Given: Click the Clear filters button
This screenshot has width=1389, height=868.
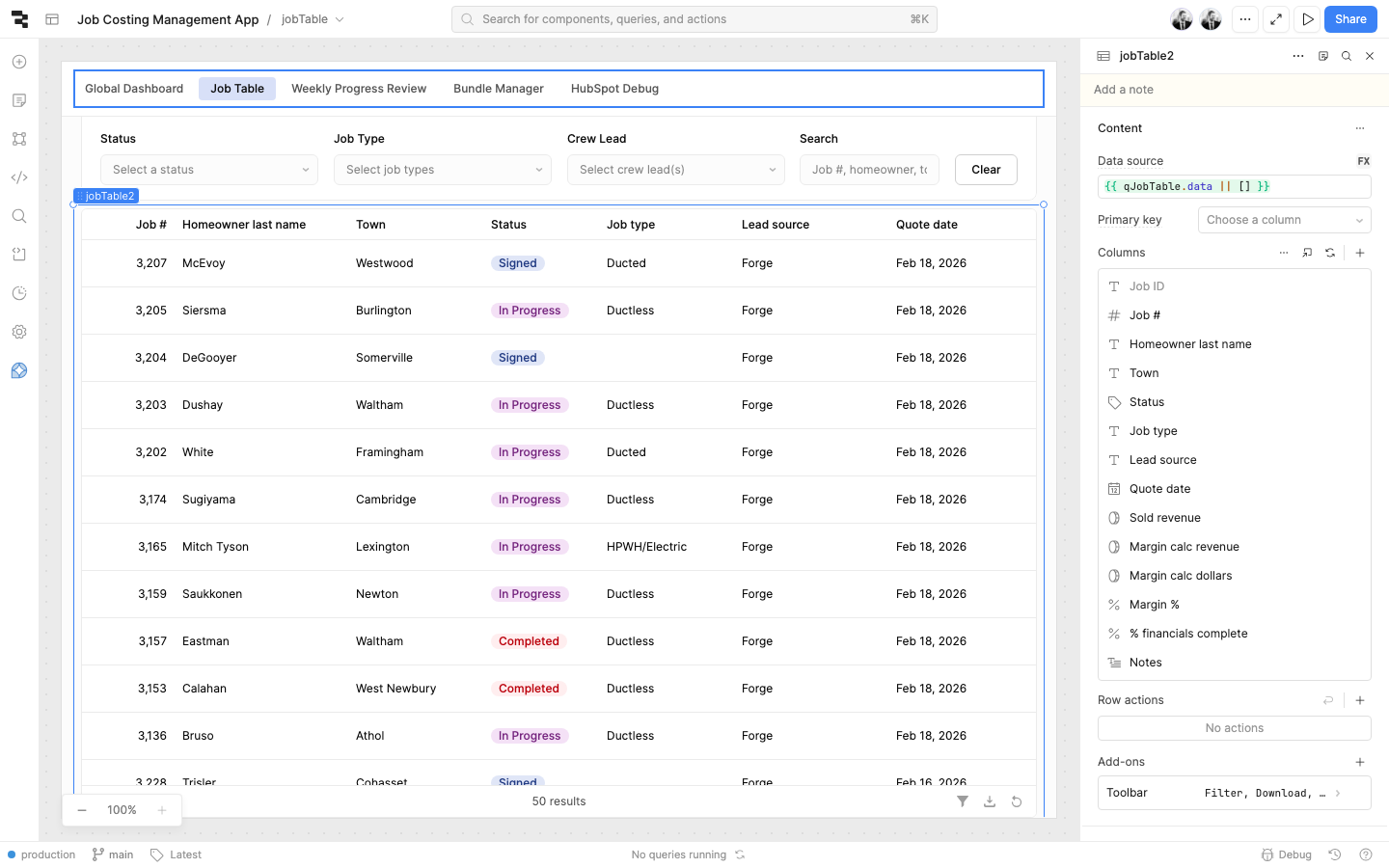Looking at the screenshot, I should click(986, 170).
